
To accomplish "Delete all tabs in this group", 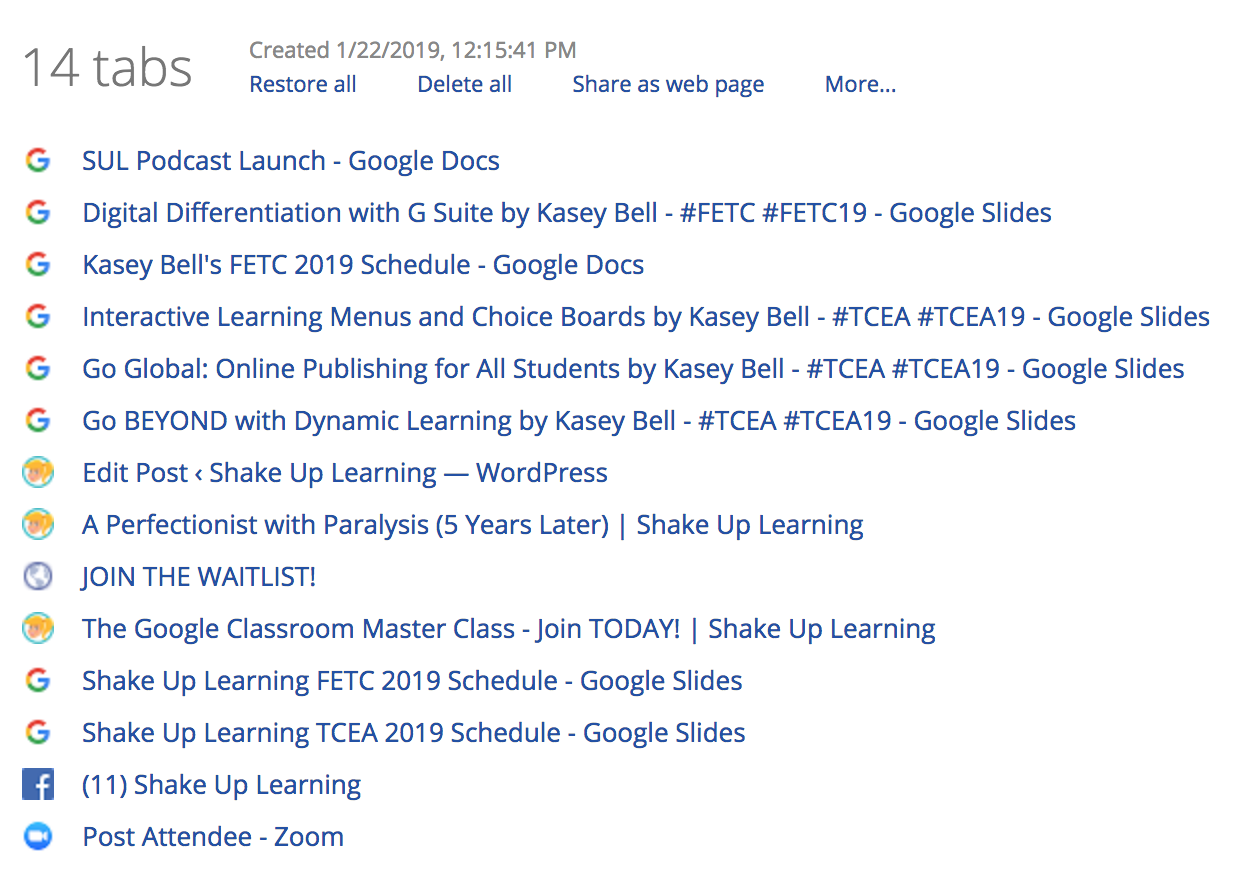I will (465, 85).
